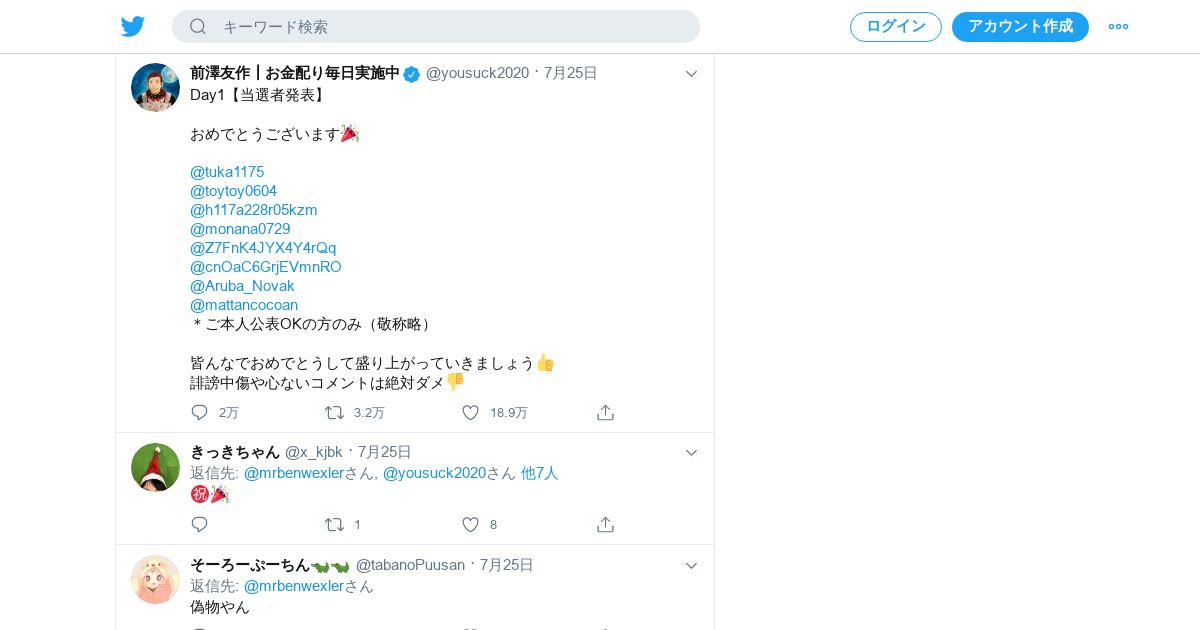
Task: Open the @tuka1175 mention link
Action: (227, 172)
